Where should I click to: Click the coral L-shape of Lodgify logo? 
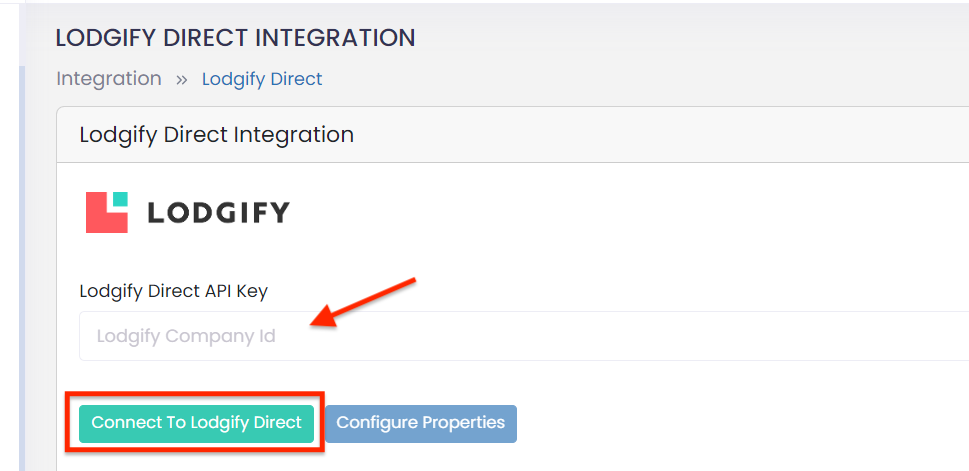click(98, 218)
